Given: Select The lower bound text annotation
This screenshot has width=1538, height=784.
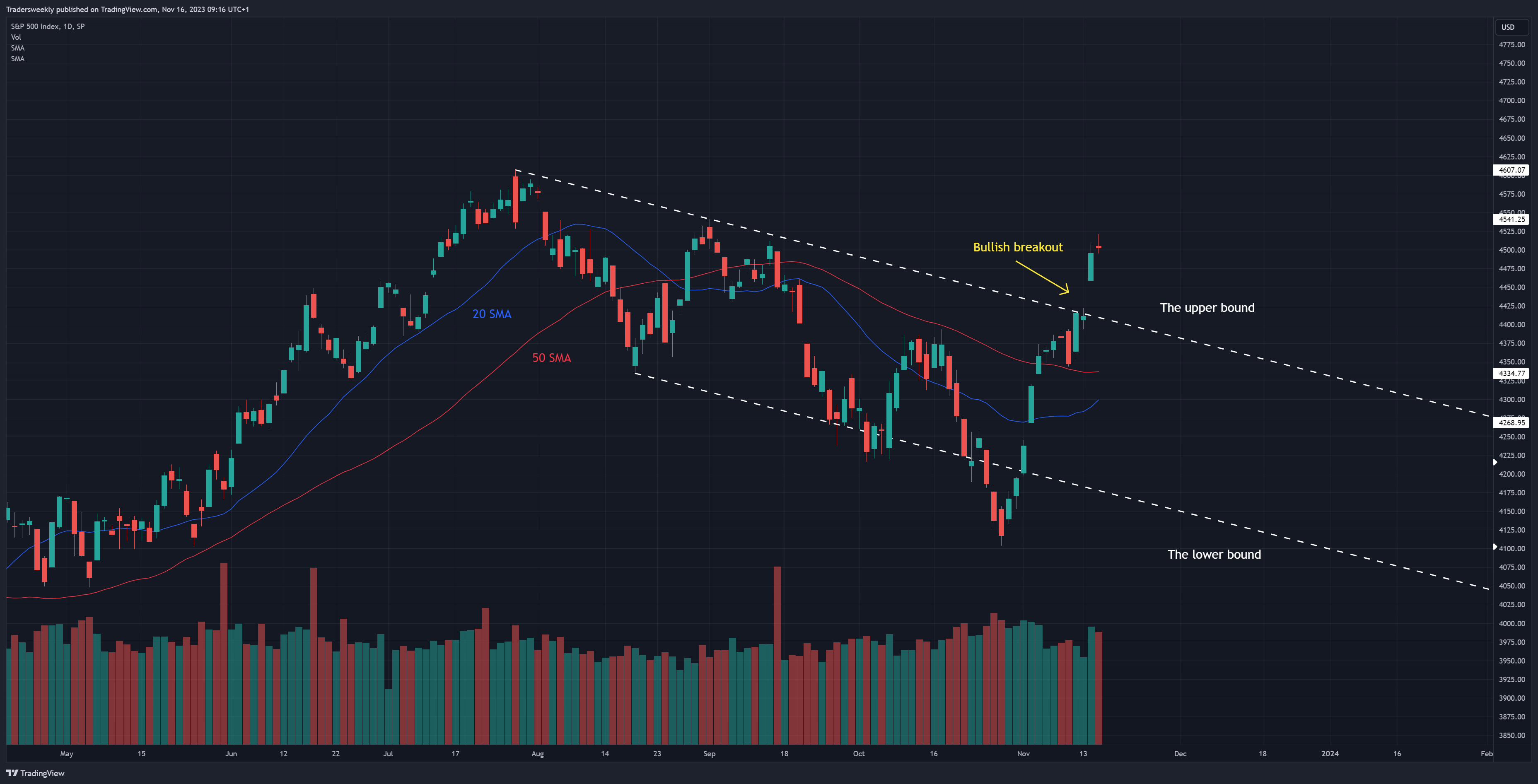Looking at the screenshot, I should (x=1214, y=554).
